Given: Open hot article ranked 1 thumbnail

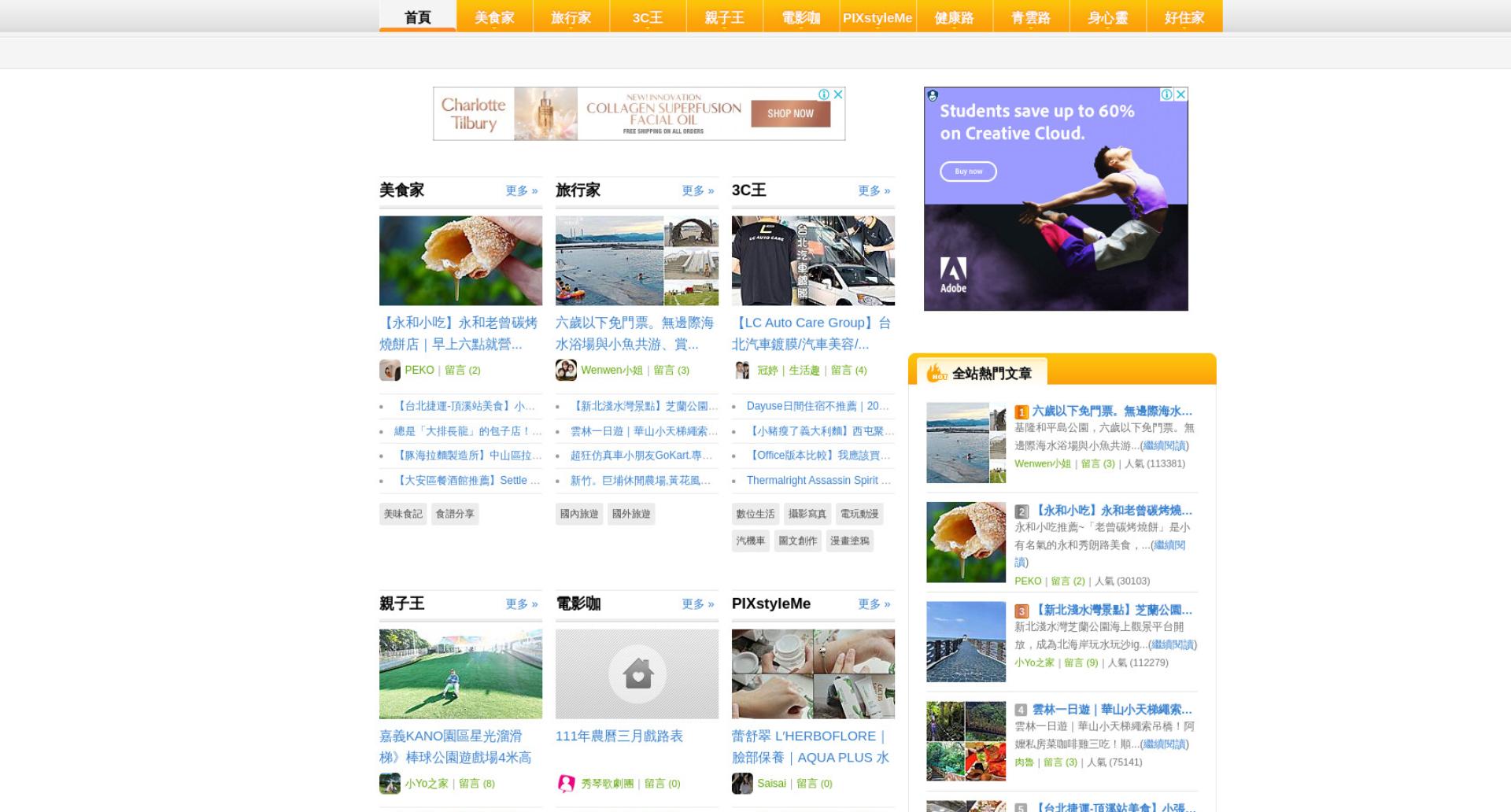Looking at the screenshot, I should click(966, 443).
